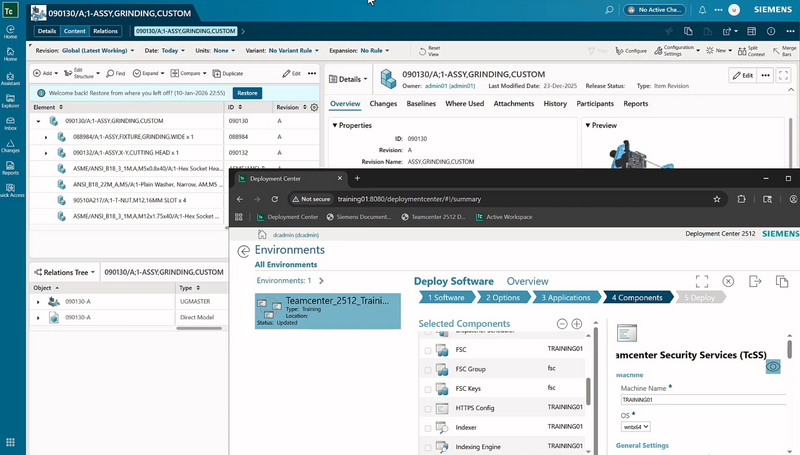Image resolution: width=800 pixels, height=455 pixels.
Task: Click the Merge Bars icon
Action: (x=785, y=51)
